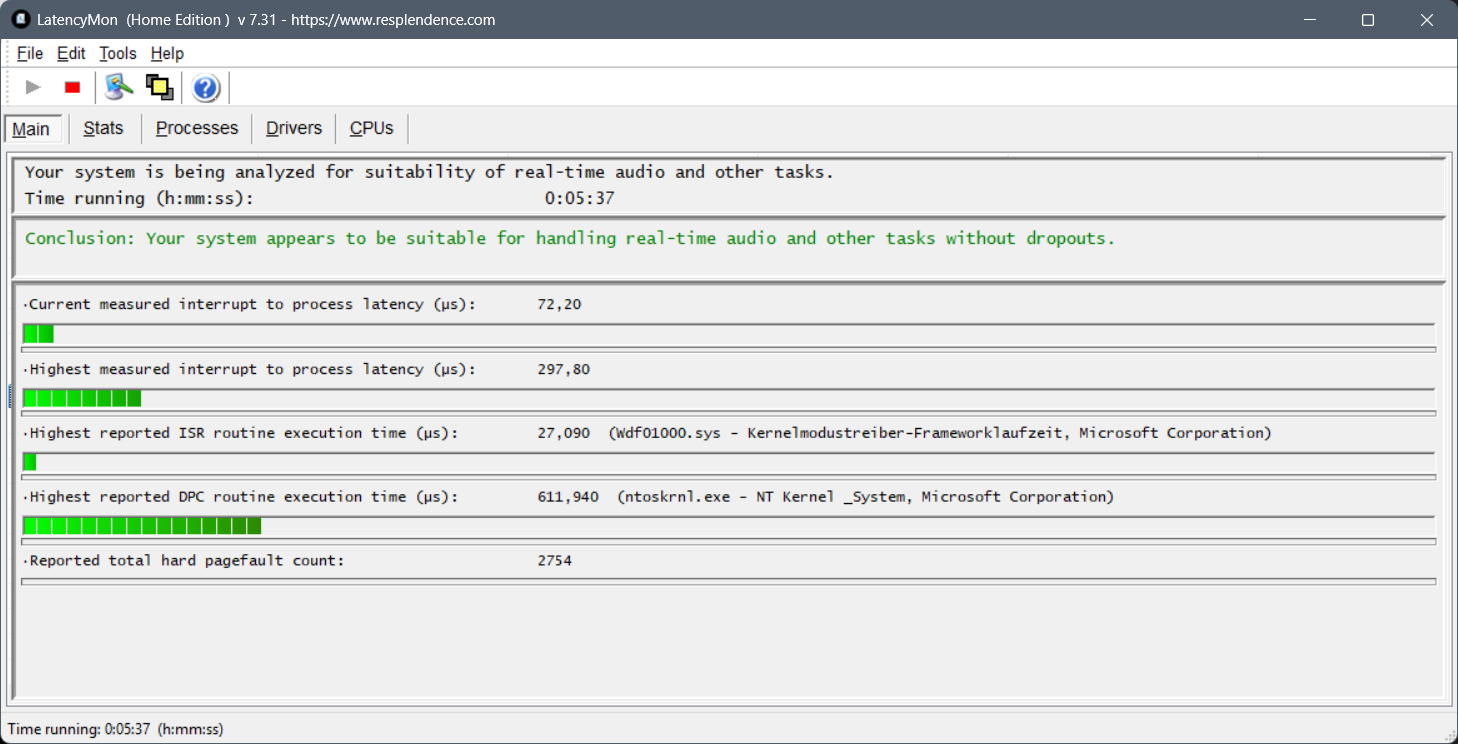
Task: Stop the monitor with red square
Action: click(72, 88)
